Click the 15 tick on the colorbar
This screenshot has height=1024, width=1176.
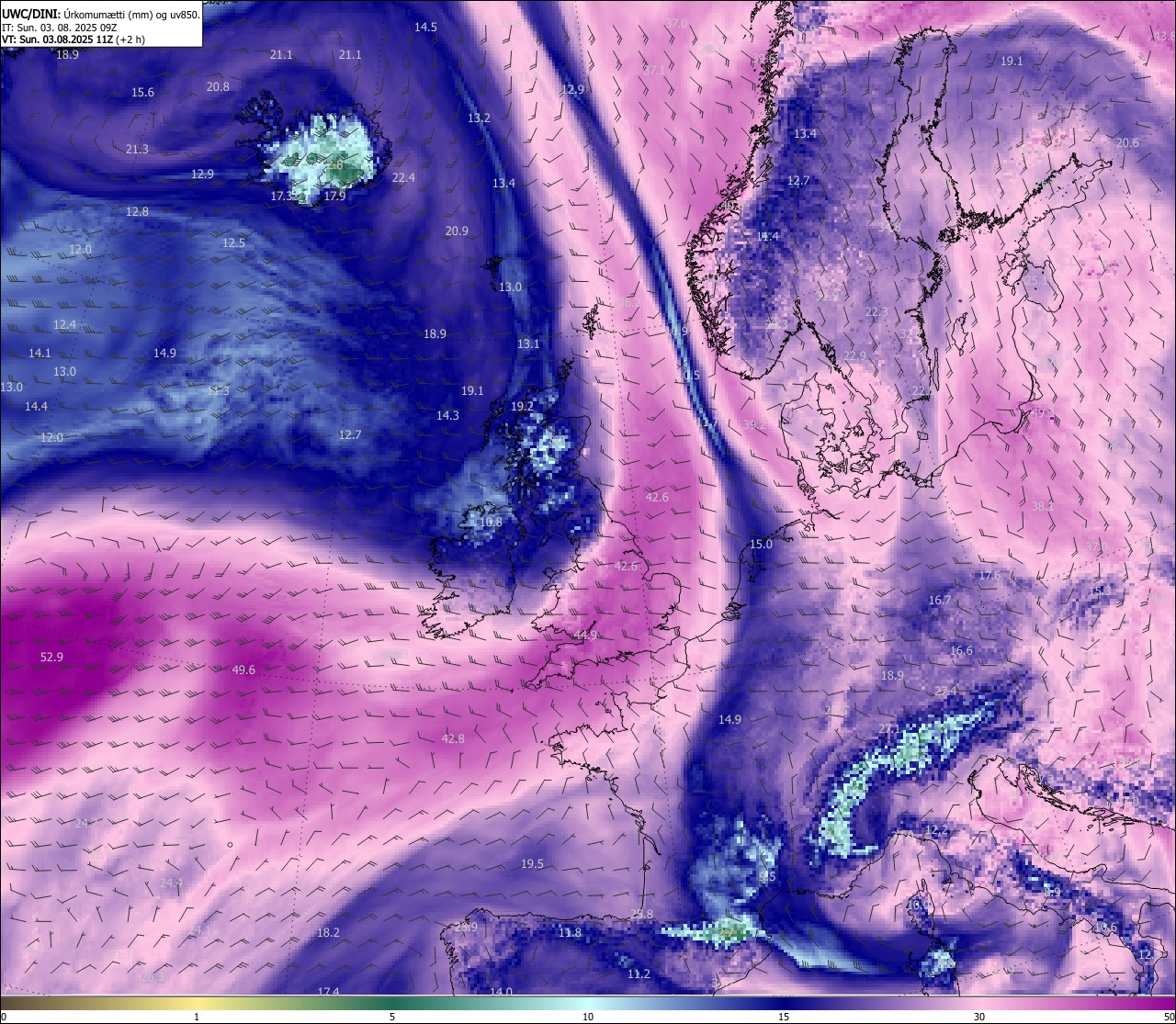[x=784, y=1017]
